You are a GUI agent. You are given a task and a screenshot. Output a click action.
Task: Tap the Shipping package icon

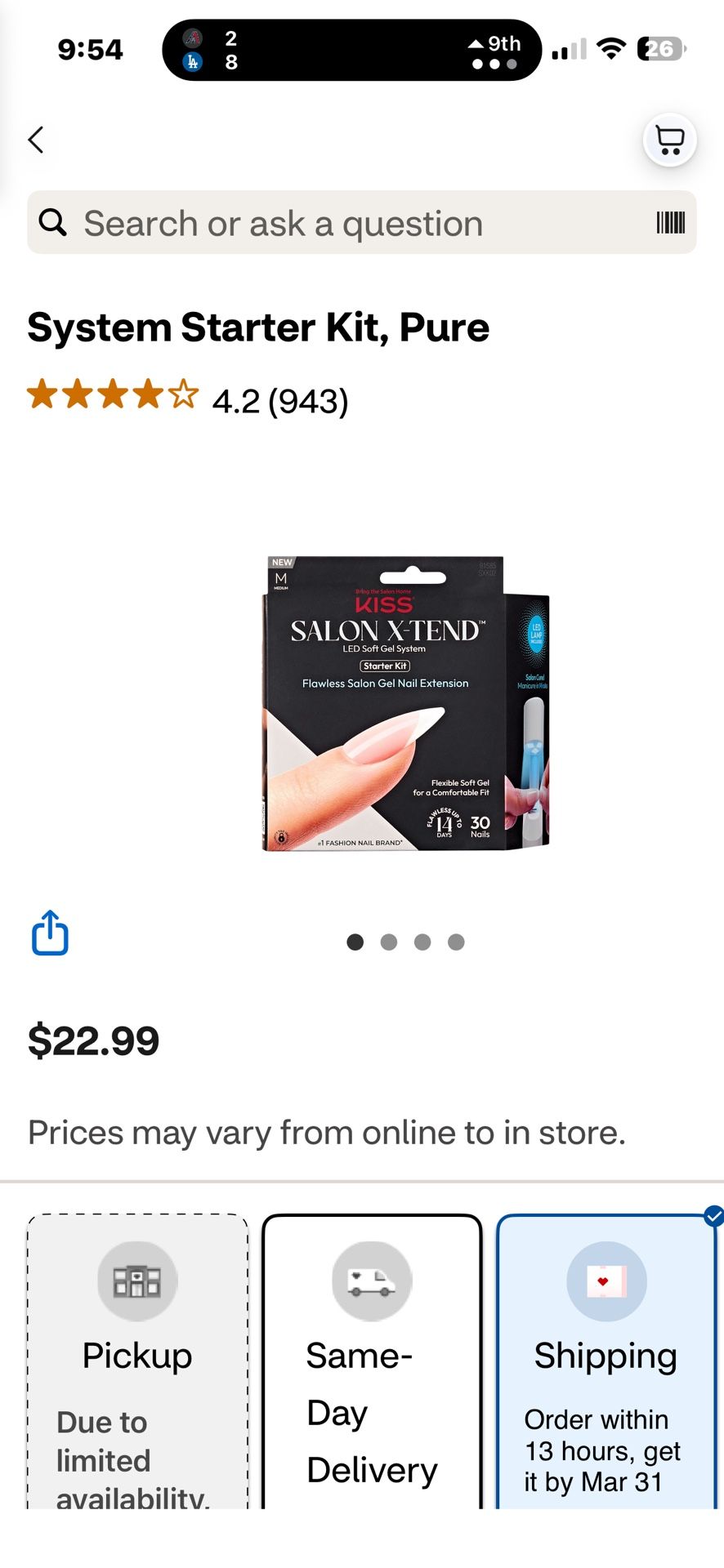(606, 1281)
